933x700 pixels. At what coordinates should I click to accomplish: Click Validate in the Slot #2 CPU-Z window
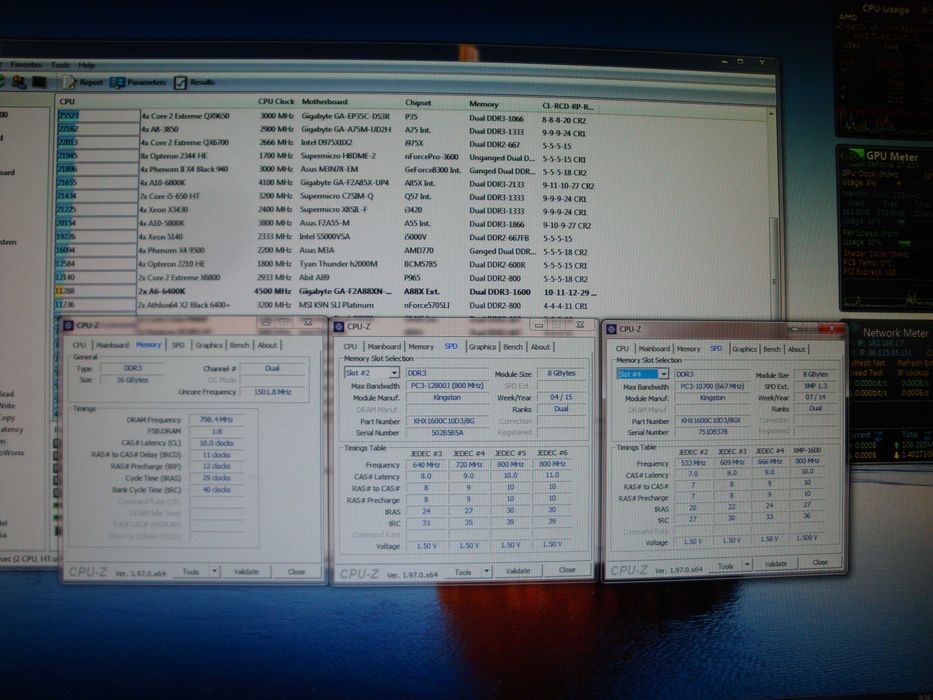tap(518, 571)
